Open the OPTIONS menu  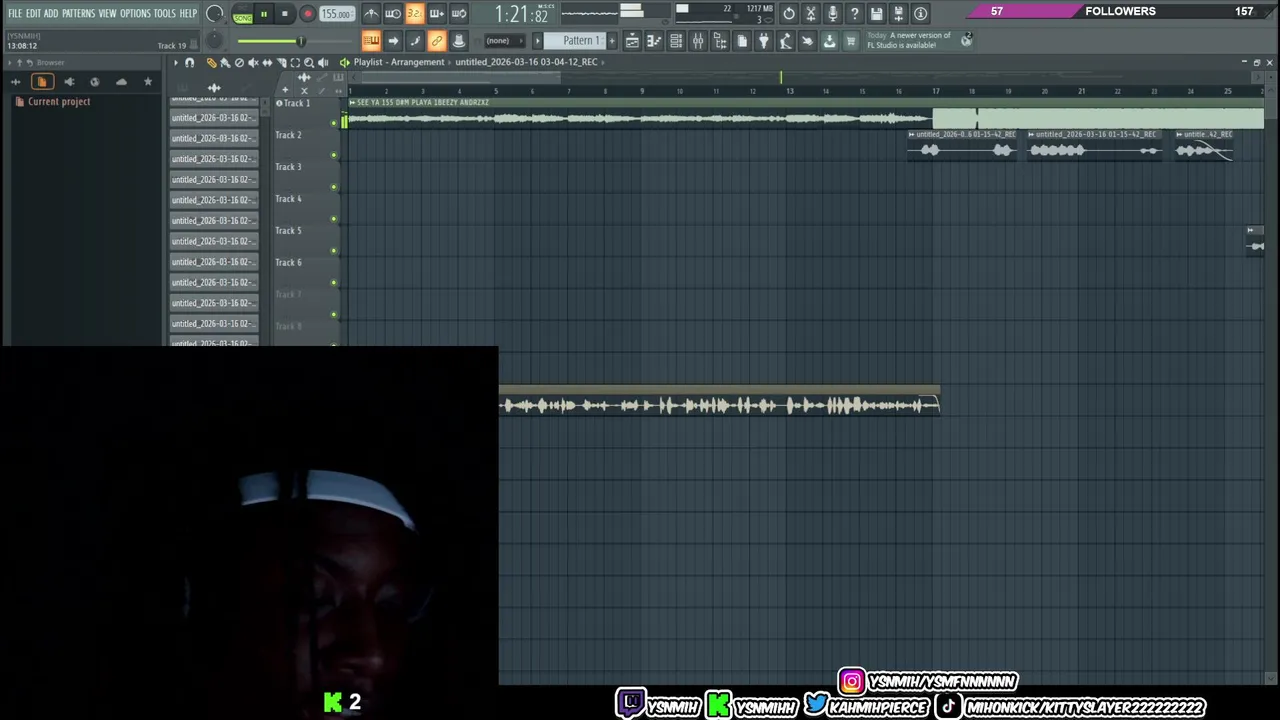[135, 13]
